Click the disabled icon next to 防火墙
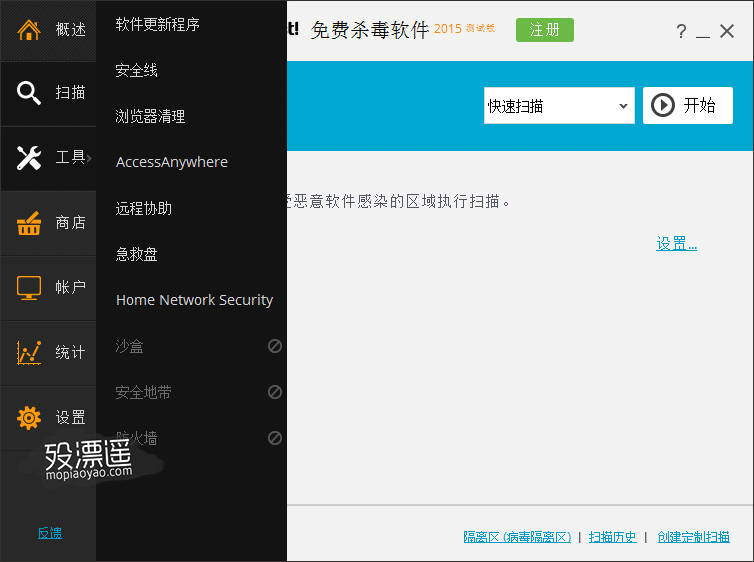Image resolution: width=754 pixels, height=562 pixels. pyautogui.click(x=275, y=438)
